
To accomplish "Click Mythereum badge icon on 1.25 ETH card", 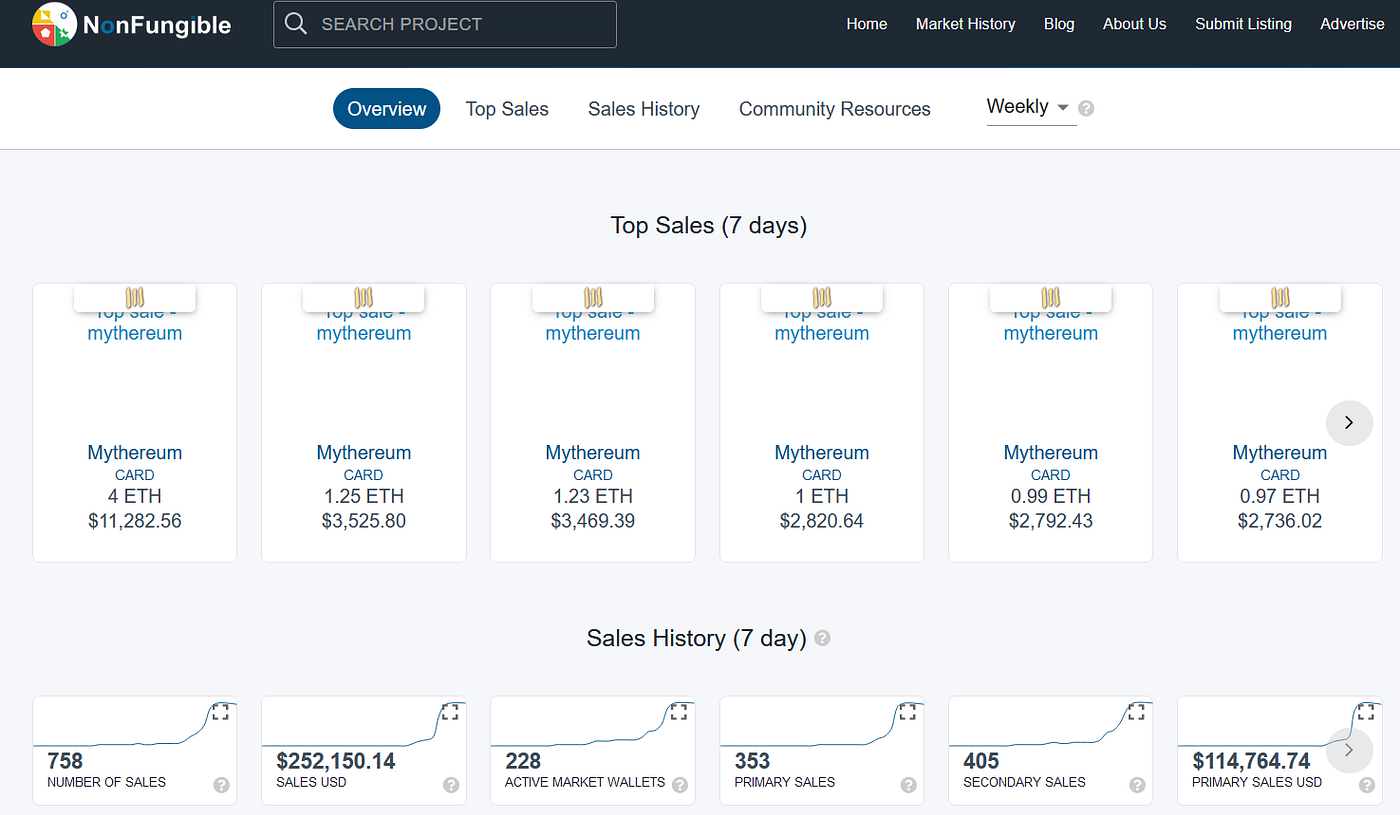I will pos(364,297).
